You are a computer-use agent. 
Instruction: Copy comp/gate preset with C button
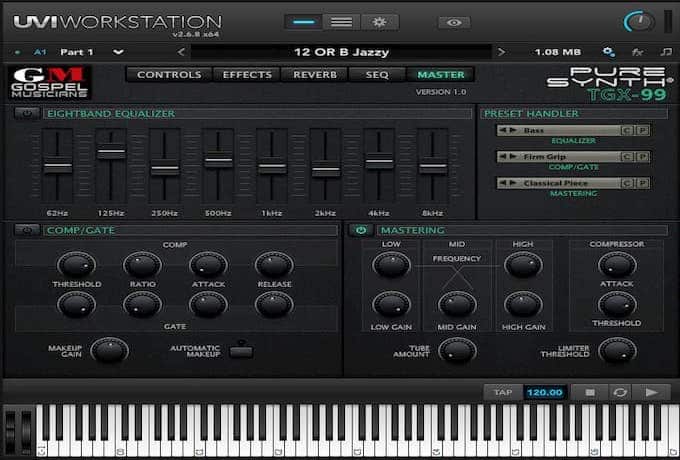[x=627, y=157]
